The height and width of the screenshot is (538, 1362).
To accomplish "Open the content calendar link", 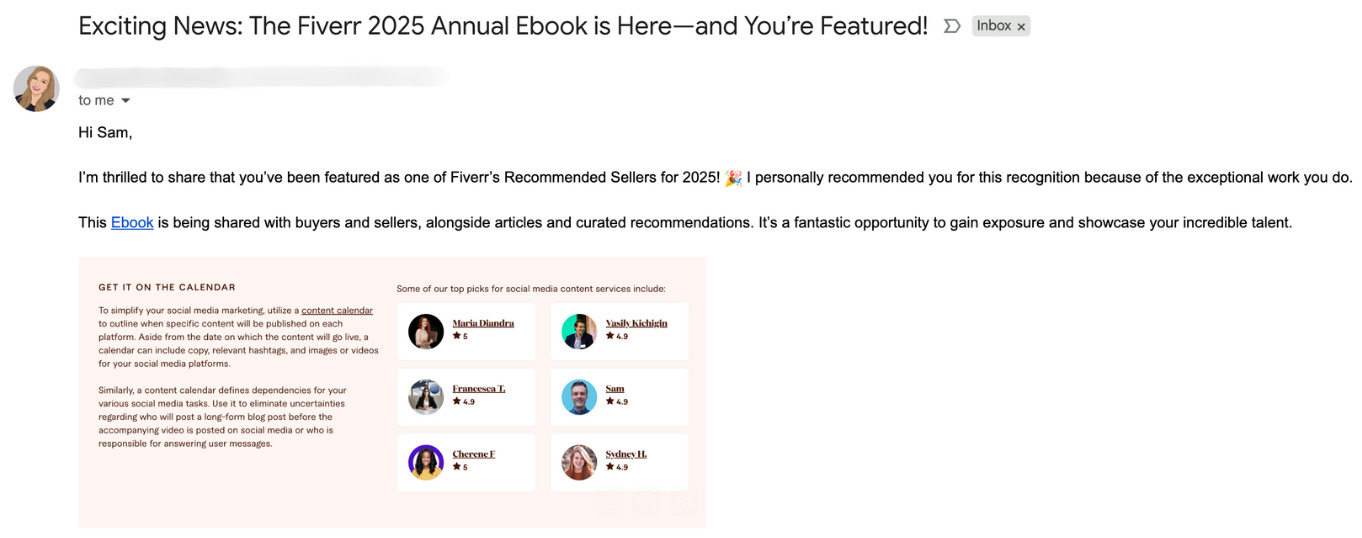I will 337,311.
